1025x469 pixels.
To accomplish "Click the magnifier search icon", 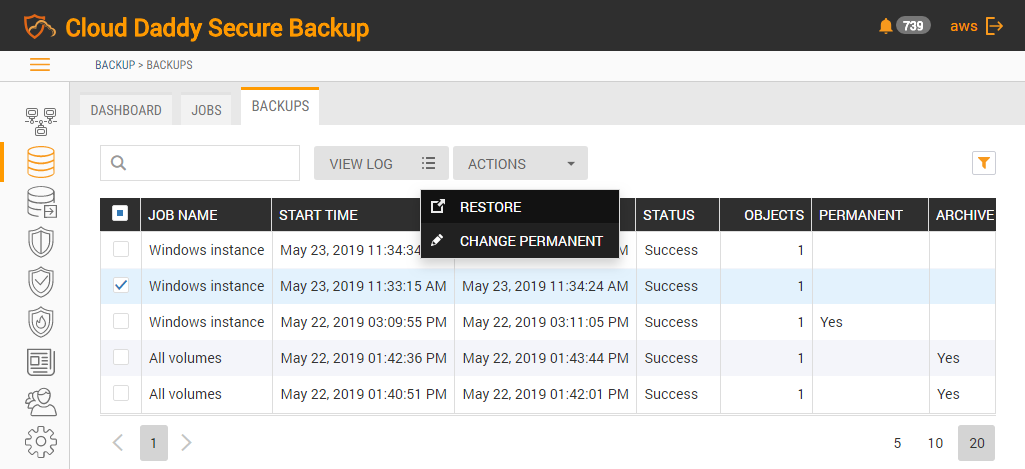I will [x=118, y=163].
